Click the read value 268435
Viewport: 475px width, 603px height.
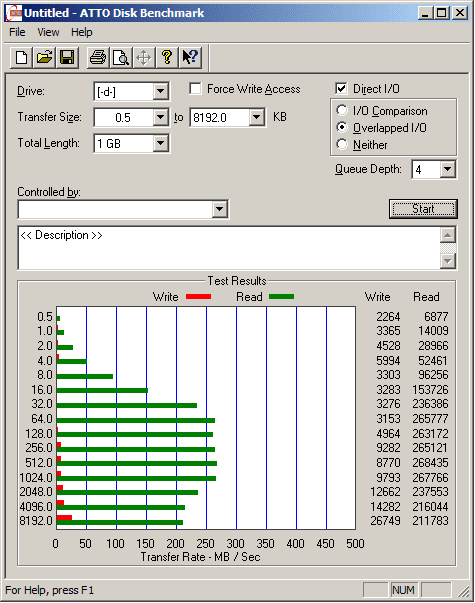(x=430, y=463)
